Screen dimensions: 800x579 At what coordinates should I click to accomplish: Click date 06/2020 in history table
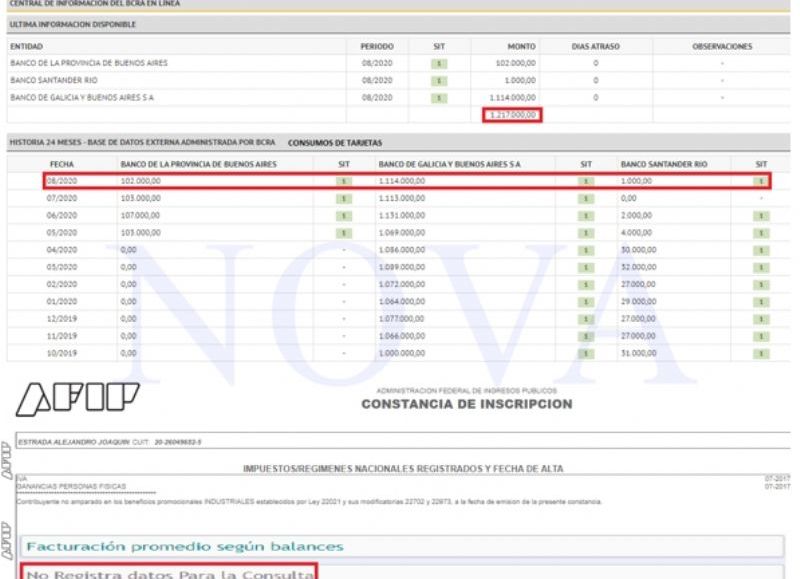pos(62,216)
